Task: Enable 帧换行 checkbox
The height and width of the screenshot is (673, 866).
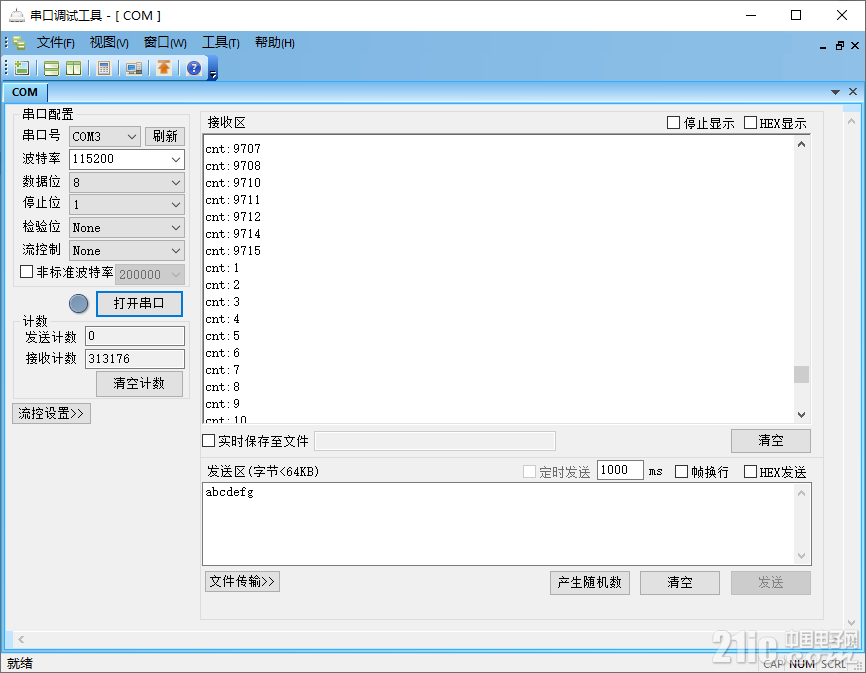Action: click(682, 471)
